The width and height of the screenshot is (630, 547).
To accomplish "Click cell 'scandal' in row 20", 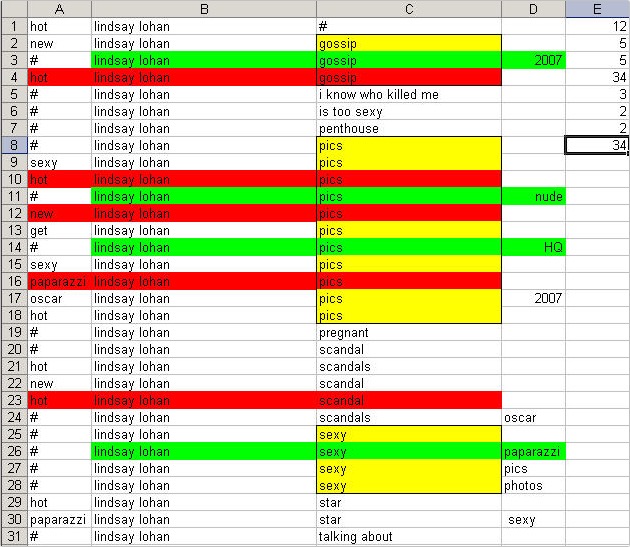I will tap(409, 349).
